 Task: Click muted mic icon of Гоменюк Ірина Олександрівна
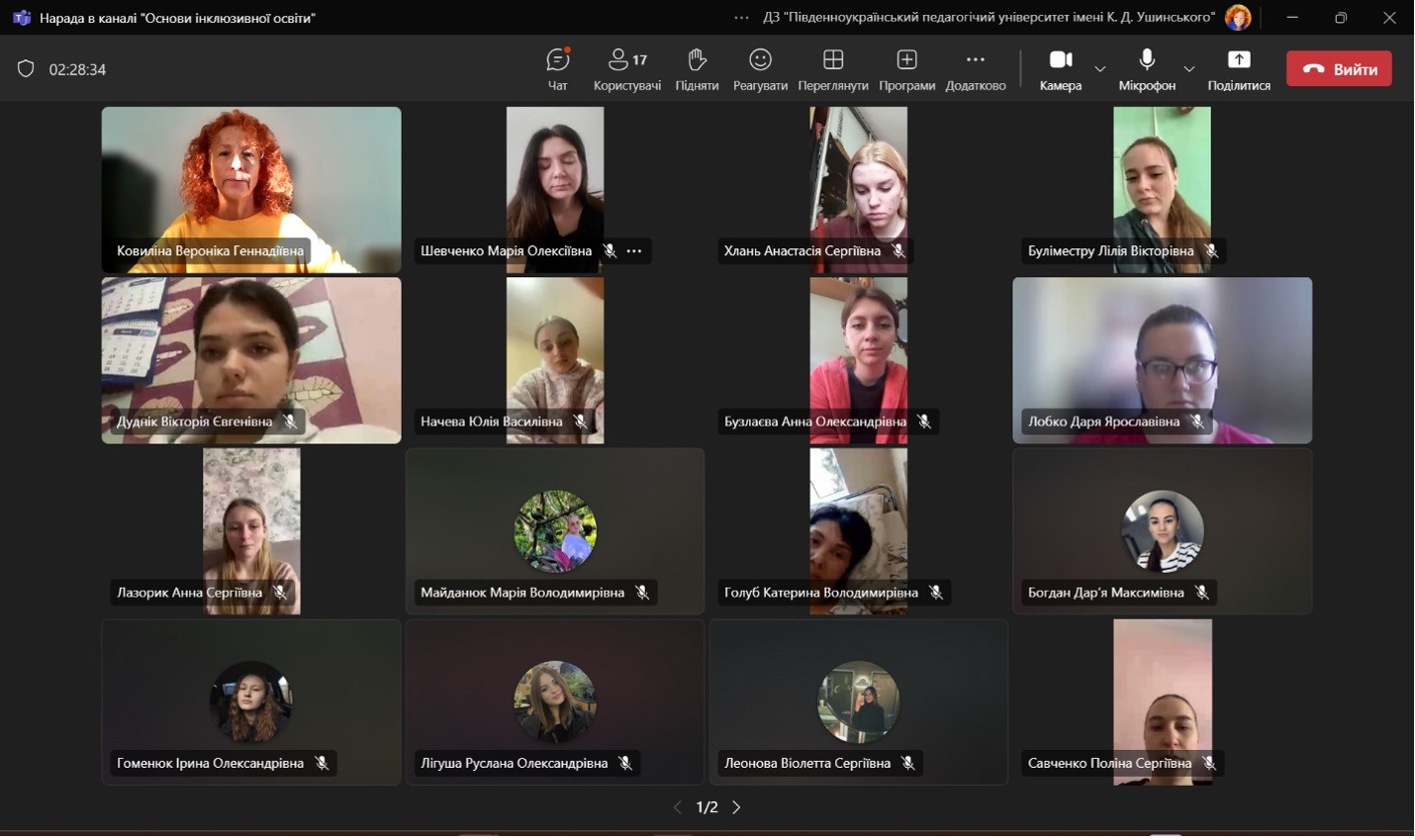pyautogui.click(x=322, y=764)
